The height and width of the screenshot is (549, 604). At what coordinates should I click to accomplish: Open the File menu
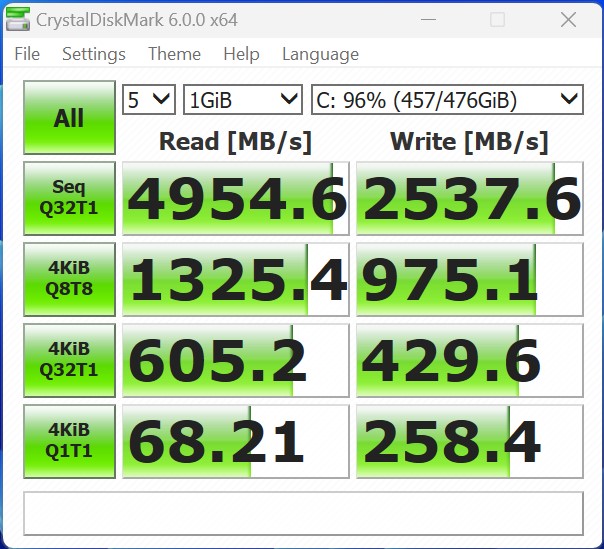27,54
